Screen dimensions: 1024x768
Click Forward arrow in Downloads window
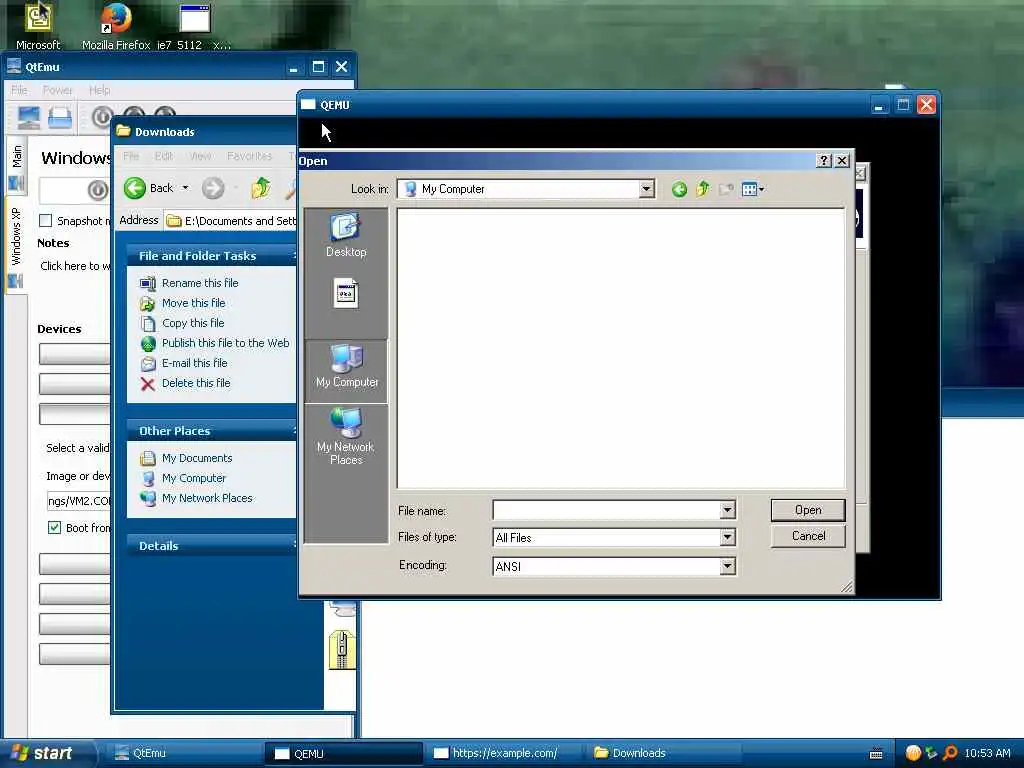[213, 188]
